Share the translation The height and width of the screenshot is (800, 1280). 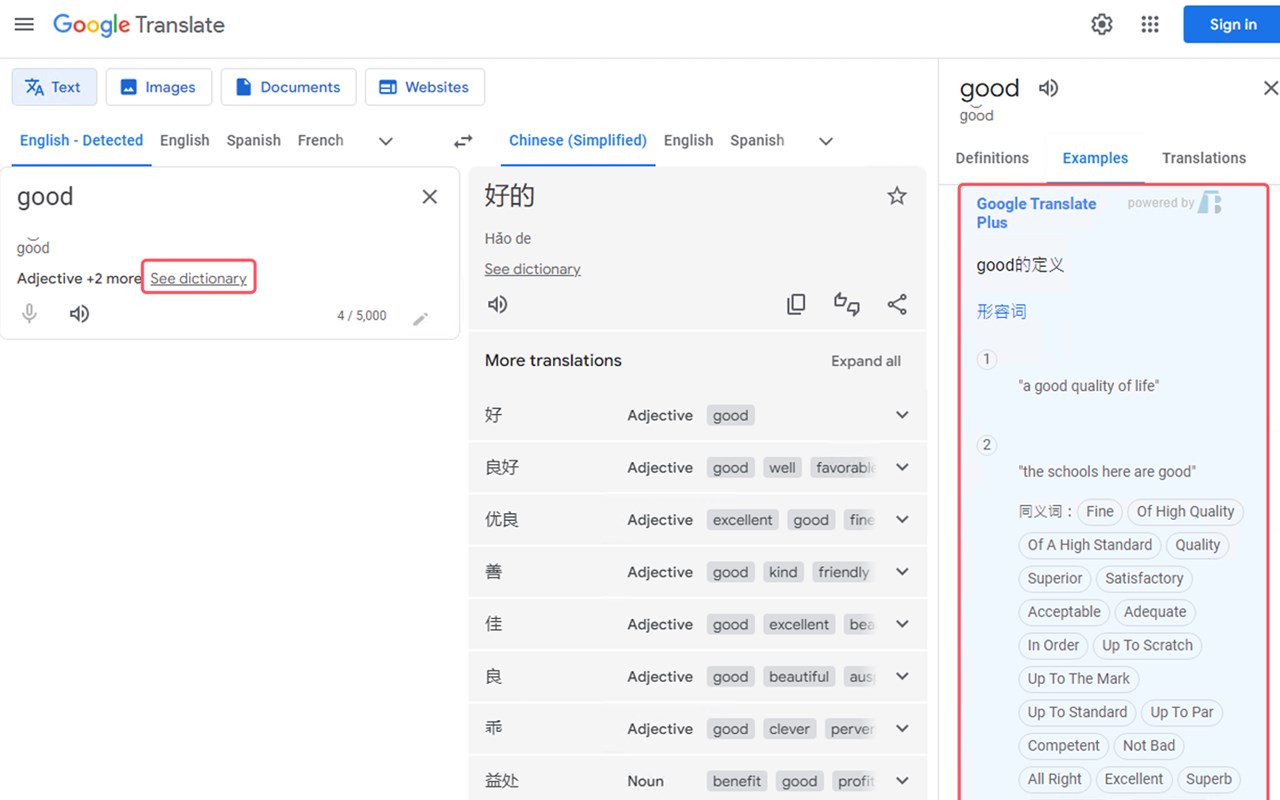897,304
